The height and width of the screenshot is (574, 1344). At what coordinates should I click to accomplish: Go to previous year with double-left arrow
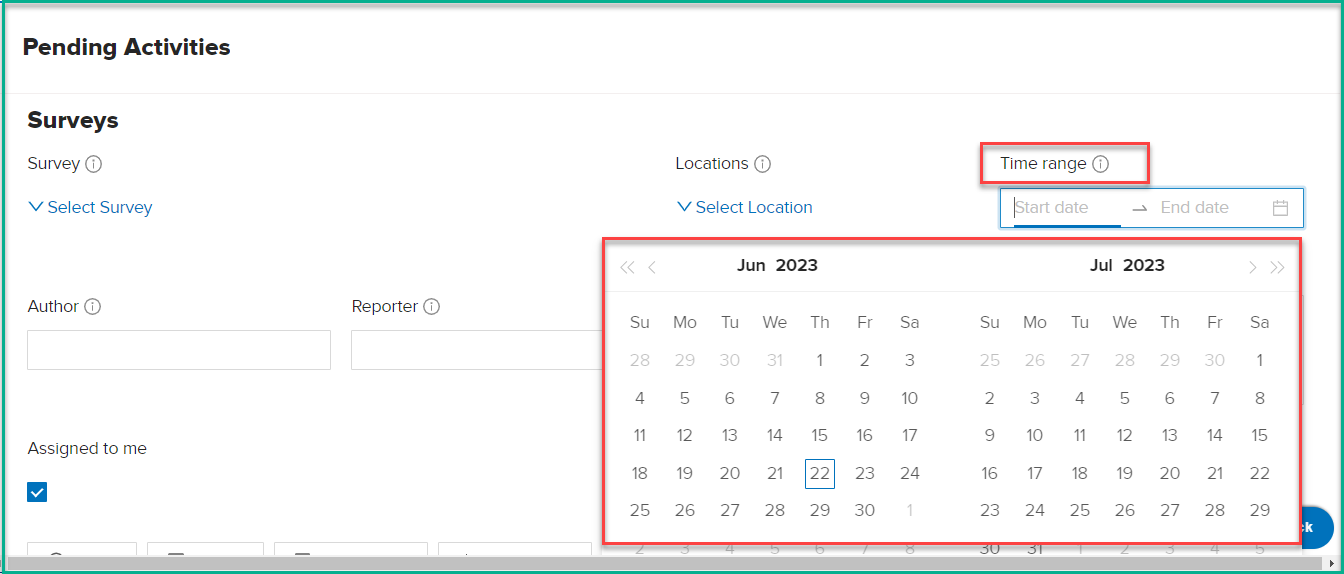coord(627,267)
